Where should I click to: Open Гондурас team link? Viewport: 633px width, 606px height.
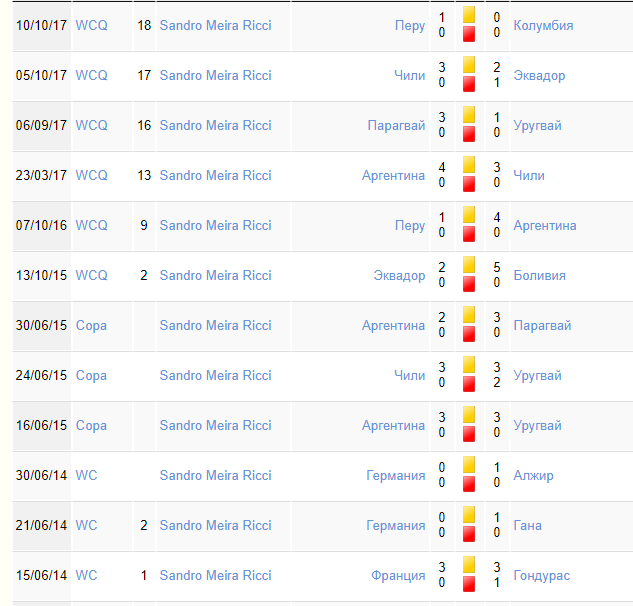(x=541, y=576)
